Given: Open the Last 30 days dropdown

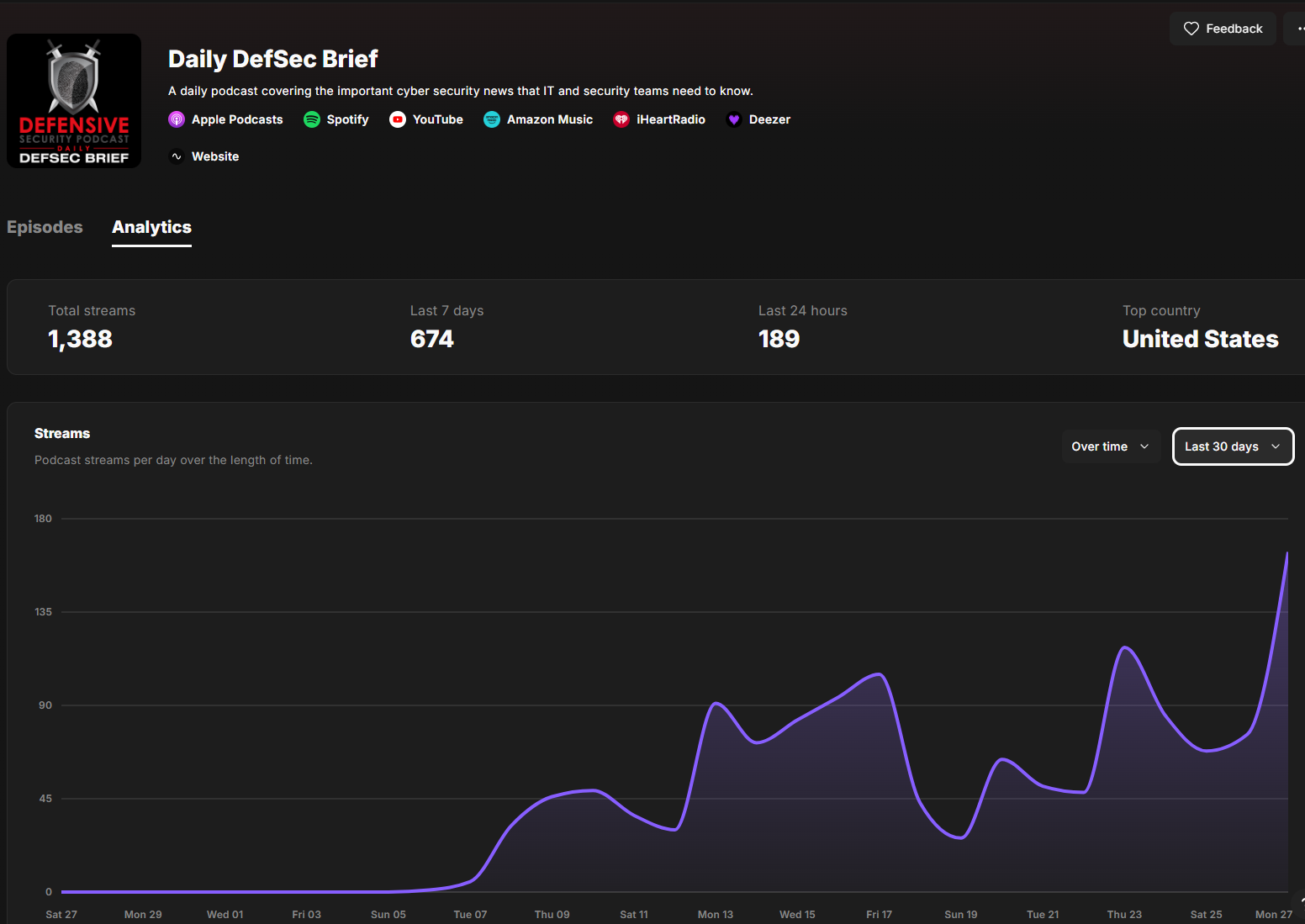Looking at the screenshot, I should pos(1233,446).
